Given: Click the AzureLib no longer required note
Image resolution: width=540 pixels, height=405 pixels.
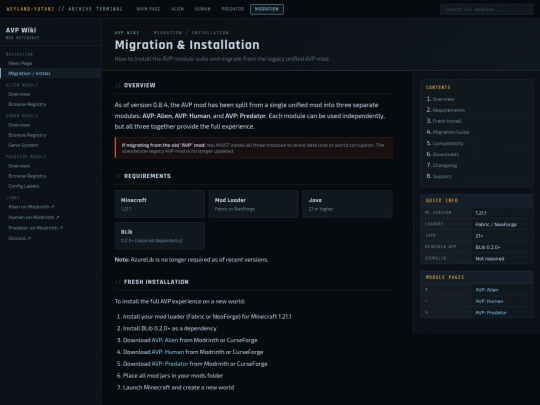Looking at the screenshot, I should coord(191,260).
